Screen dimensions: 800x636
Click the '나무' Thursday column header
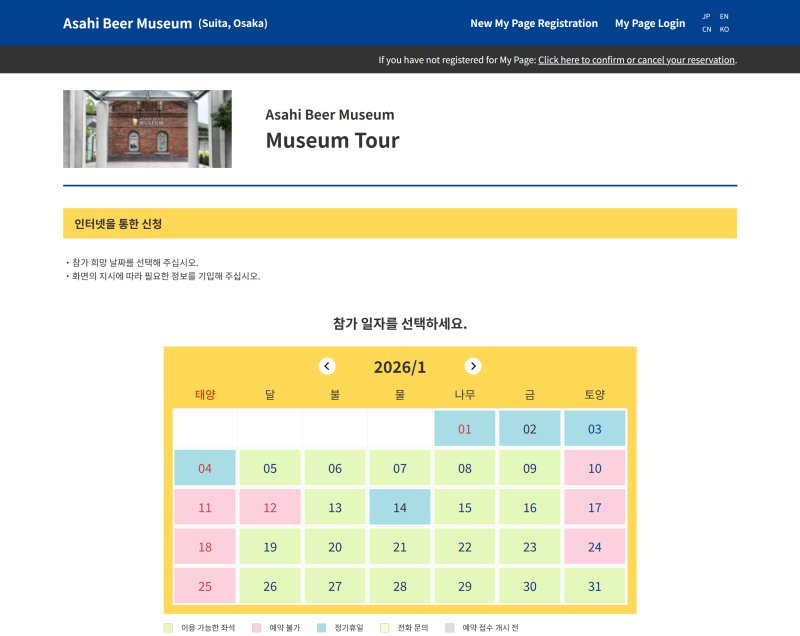(x=465, y=394)
